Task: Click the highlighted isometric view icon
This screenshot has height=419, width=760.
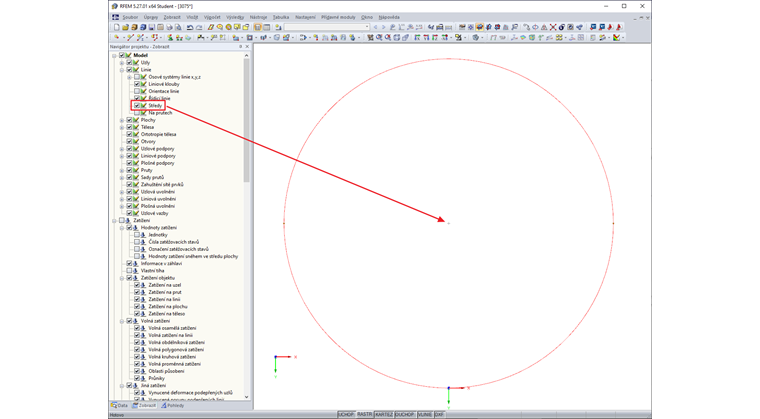Action: 479,27
